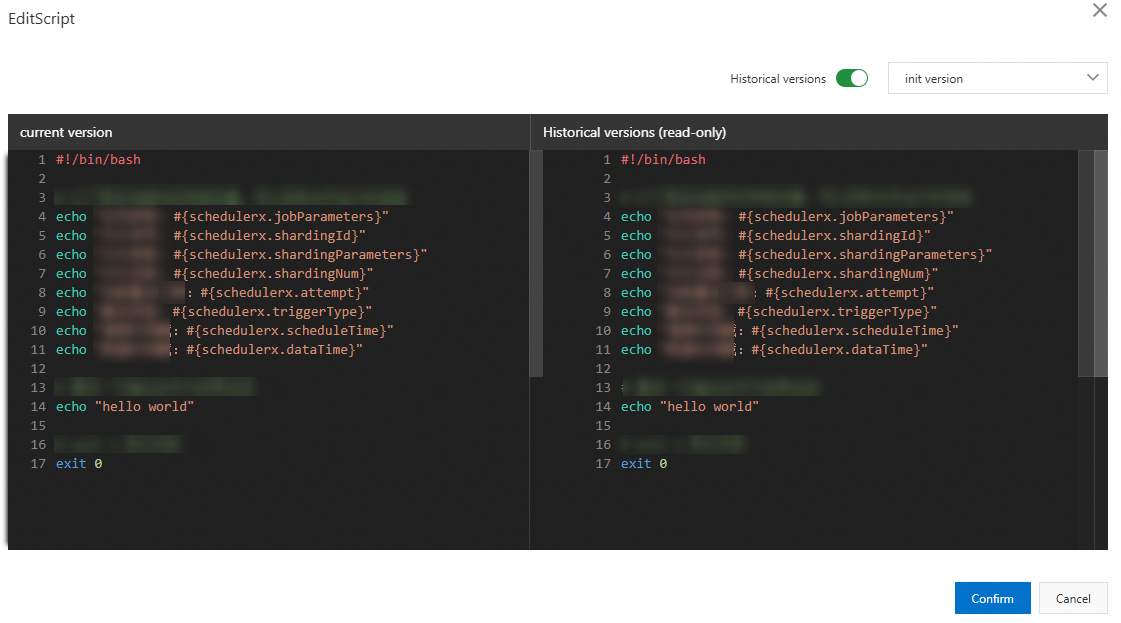Click echo "hello world" in current version

tap(125, 406)
